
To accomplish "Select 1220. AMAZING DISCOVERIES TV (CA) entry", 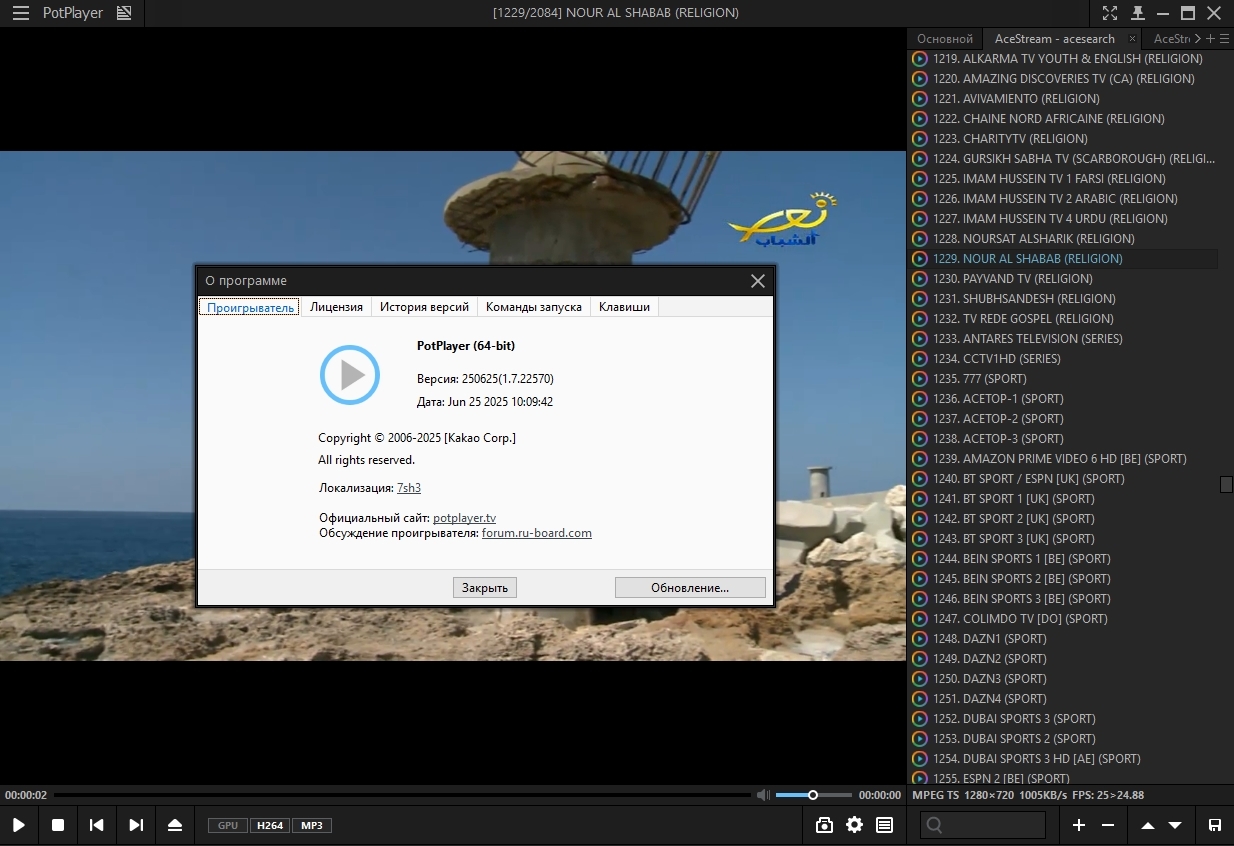I will [x=1064, y=79].
